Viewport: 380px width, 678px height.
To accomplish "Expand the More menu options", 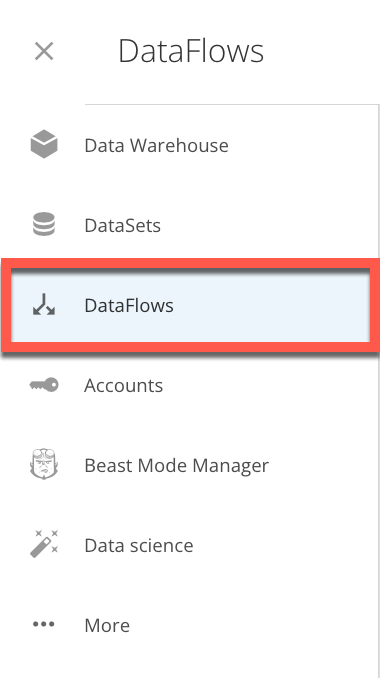I will point(107,625).
